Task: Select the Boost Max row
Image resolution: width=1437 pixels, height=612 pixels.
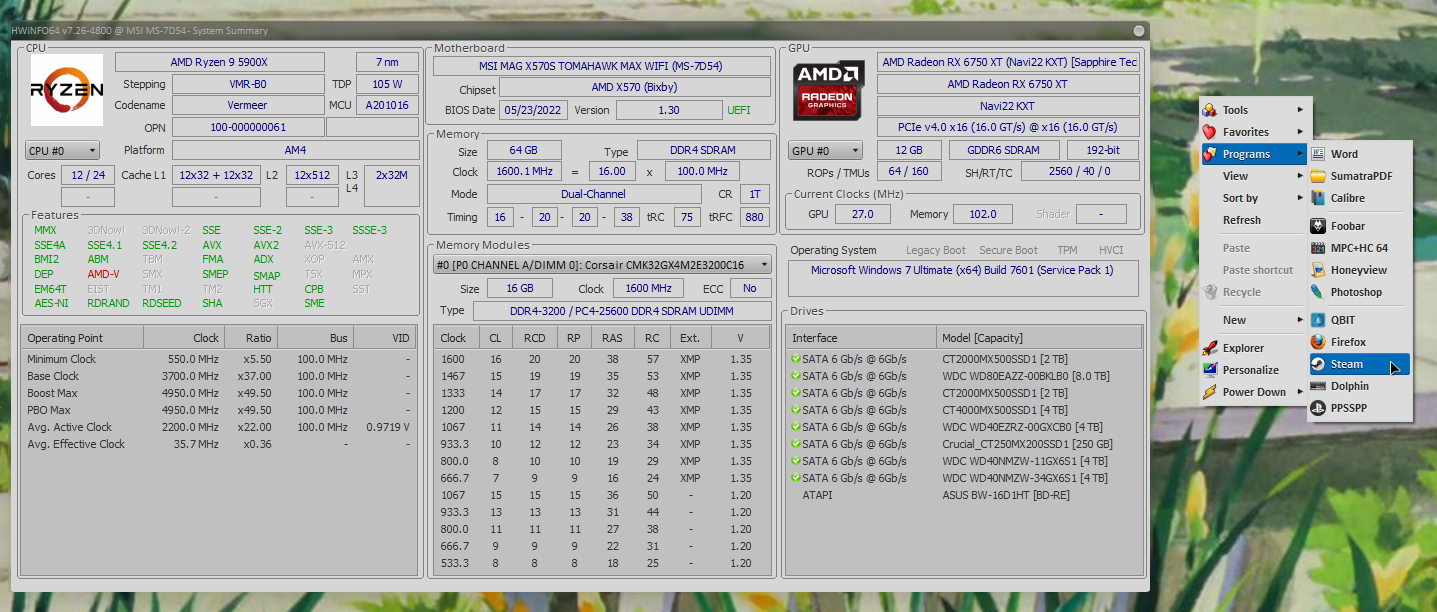Action: pyautogui.click(x=219, y=393)
